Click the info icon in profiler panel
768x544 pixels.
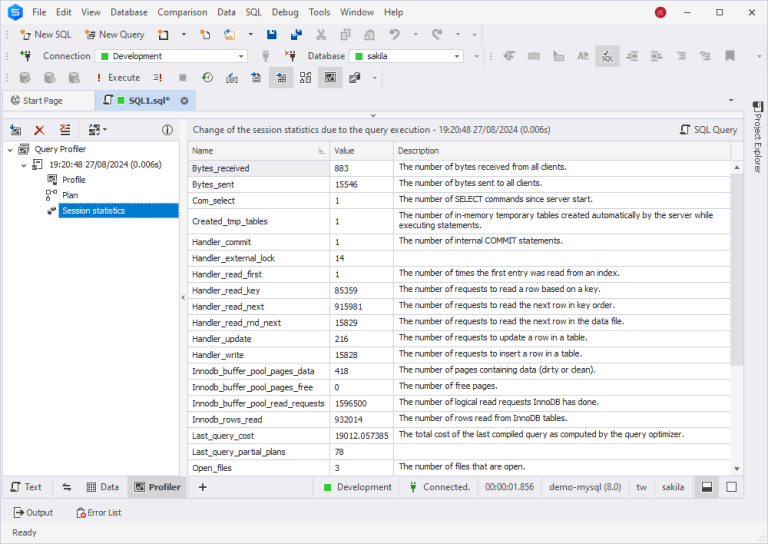pyautogui.click(x=167, y=130)
